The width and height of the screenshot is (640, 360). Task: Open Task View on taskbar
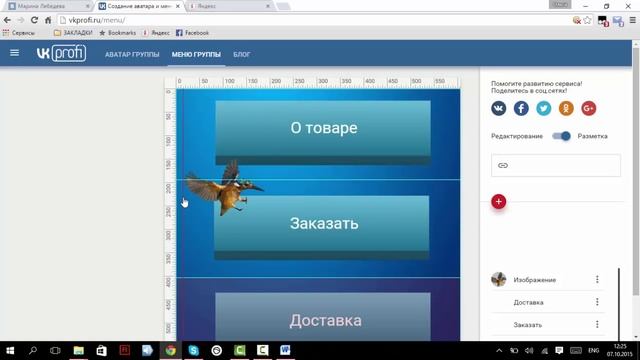point(55,350)
